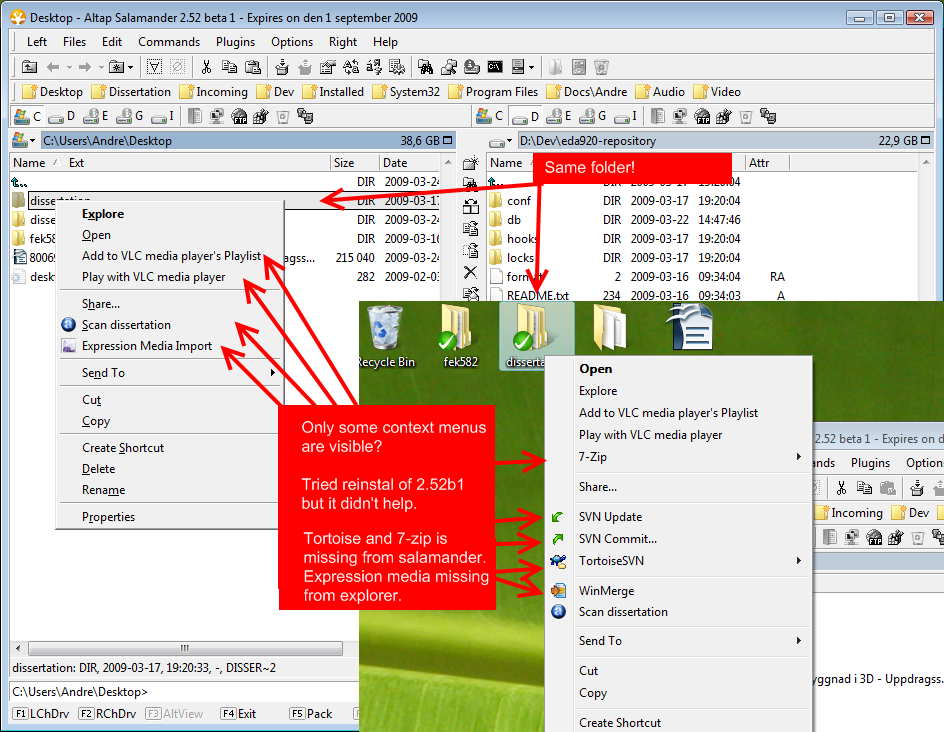The image size is (944, 732).
Task: Open Recycle Bin icon in right drive bar
Action: coord(746,116)
